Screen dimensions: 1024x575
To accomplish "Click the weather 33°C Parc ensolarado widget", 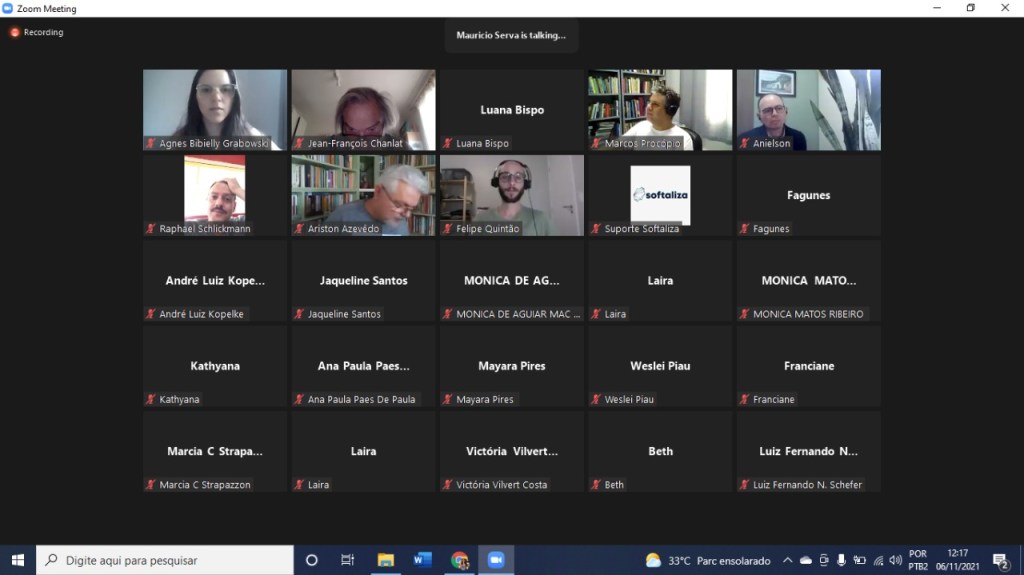I will [x=708, y=560].
